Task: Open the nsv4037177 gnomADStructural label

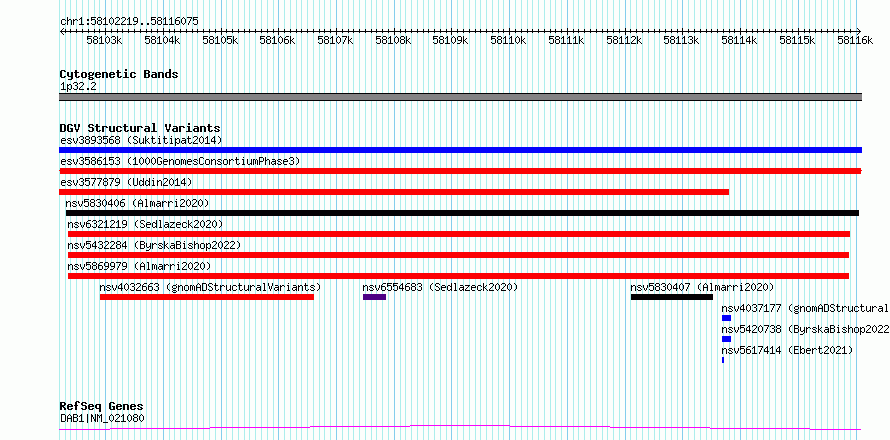Action: (805, 308)
